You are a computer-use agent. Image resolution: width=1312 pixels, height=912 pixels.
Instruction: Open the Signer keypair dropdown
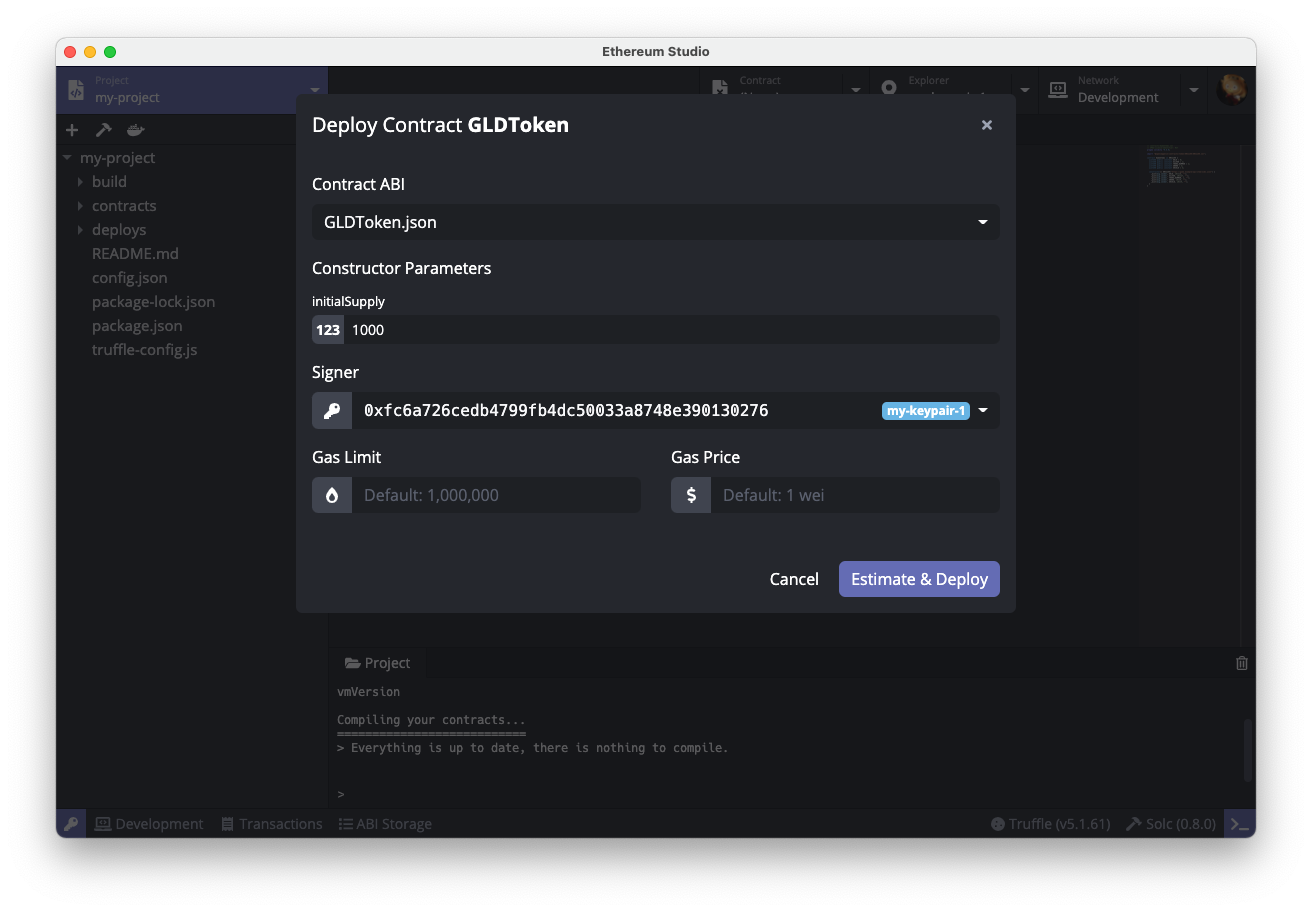983,410
